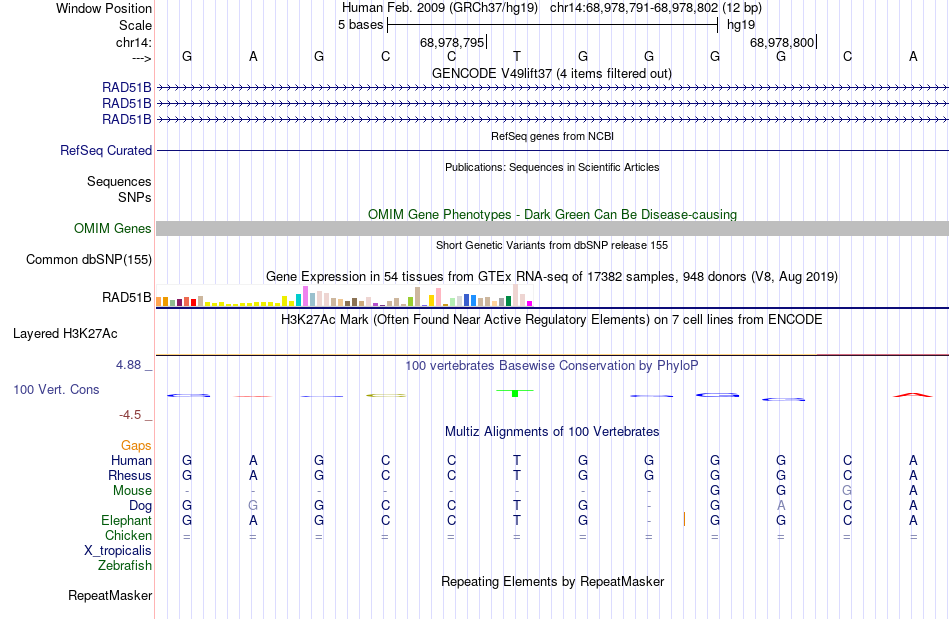Click the T base in the Dog alignment row
The height and width of the screenshot is (619, 950).
pos(517,506)
